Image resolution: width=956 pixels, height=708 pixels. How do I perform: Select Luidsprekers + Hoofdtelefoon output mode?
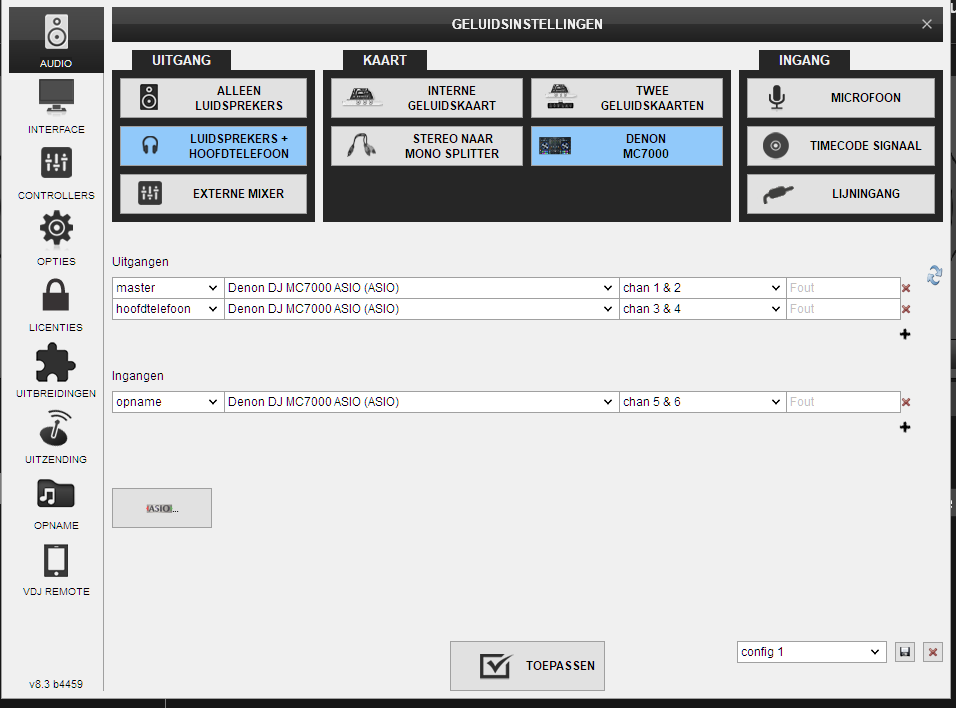click(x=213, y=146)
